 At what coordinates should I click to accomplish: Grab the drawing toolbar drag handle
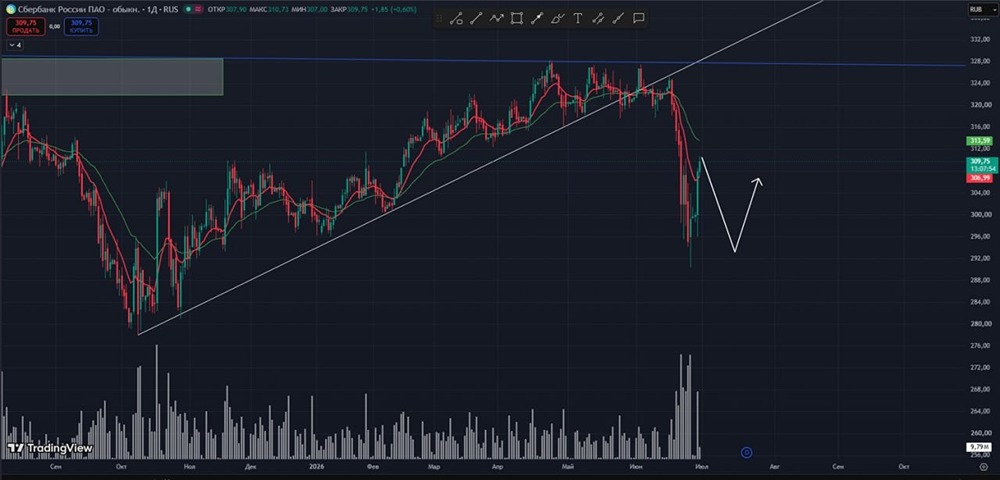[439, 19]
